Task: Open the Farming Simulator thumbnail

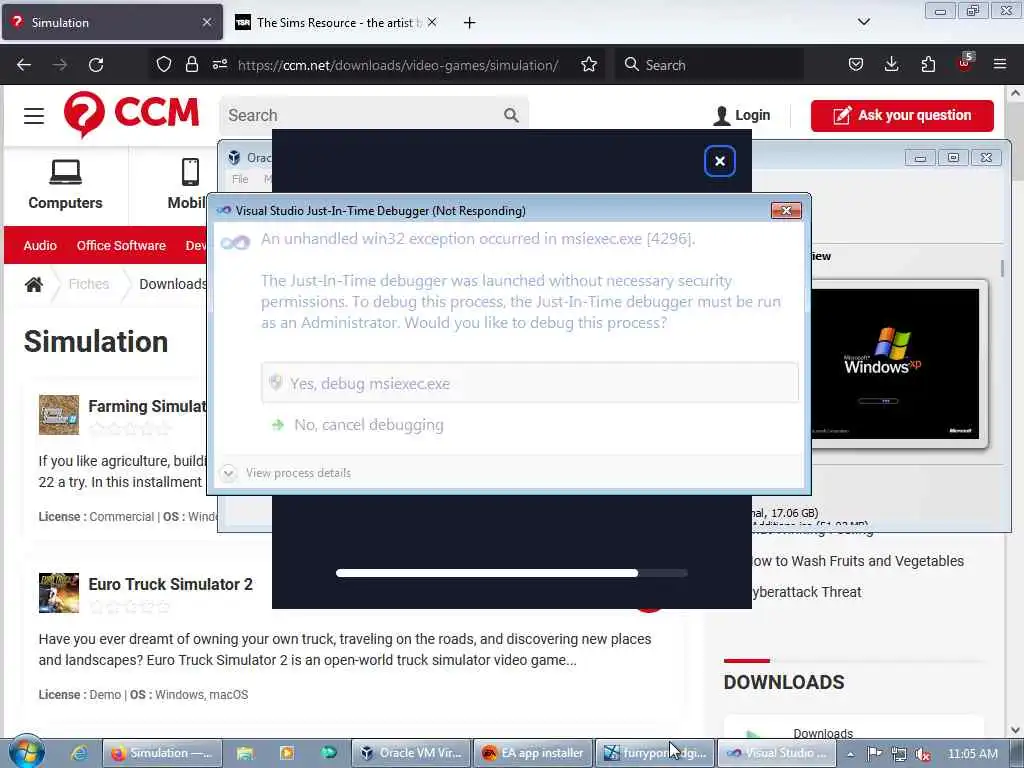Action: [59, 415]
